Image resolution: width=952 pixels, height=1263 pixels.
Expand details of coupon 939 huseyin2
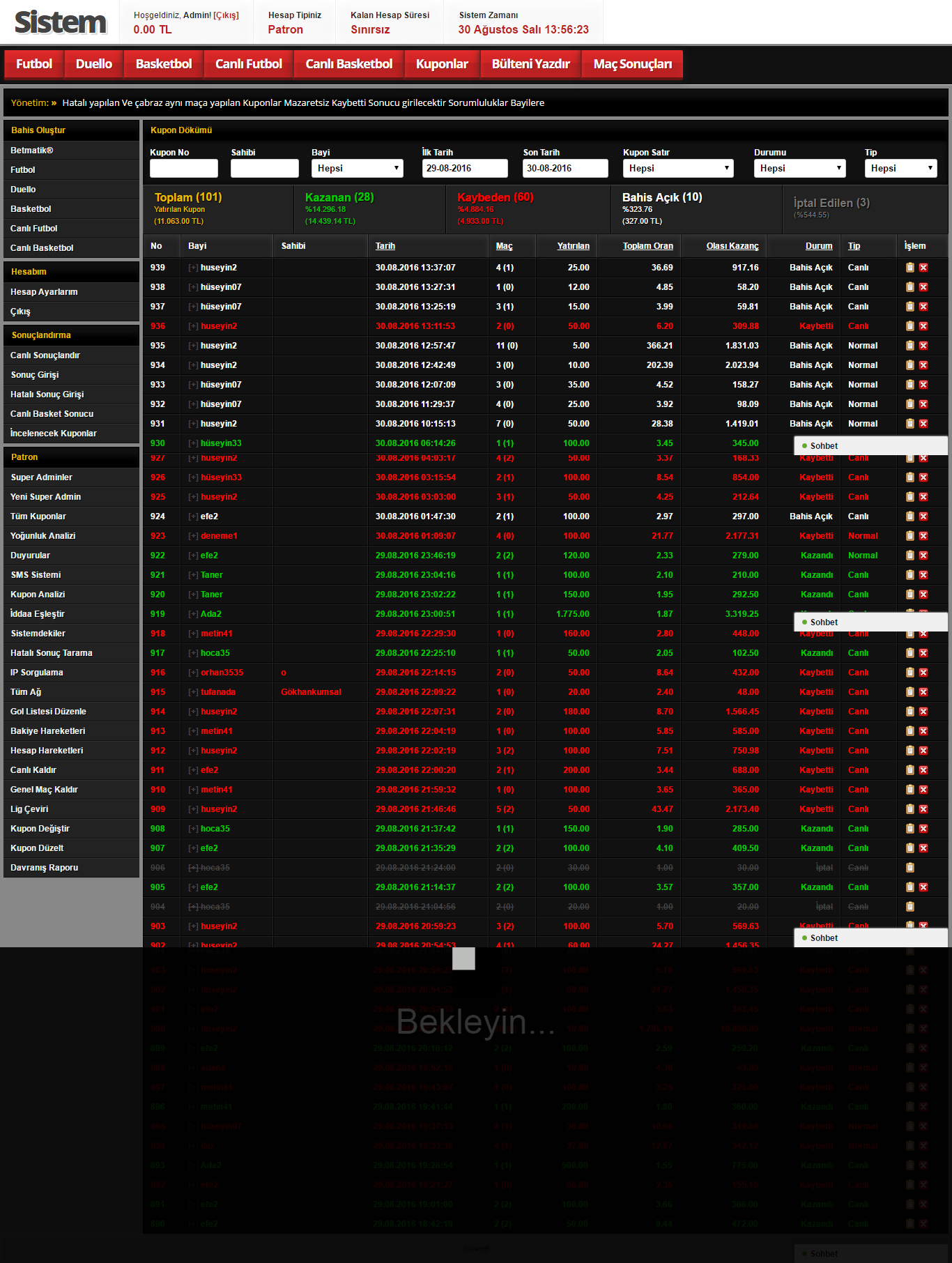click(193, 268)
